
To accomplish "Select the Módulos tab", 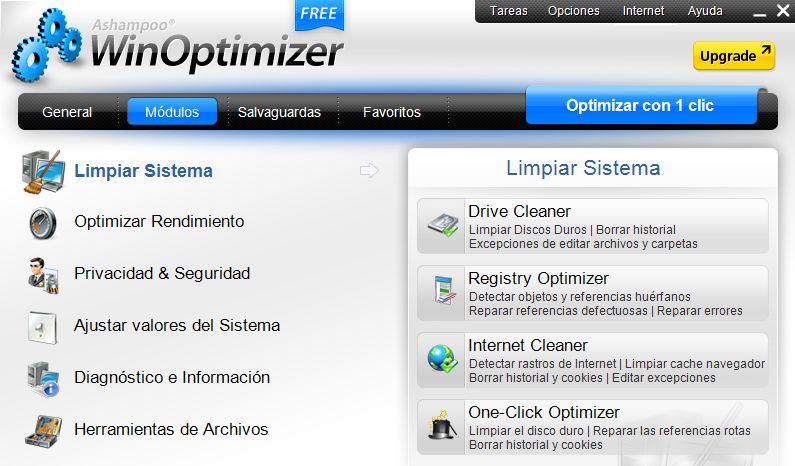I will coord(172,112).
